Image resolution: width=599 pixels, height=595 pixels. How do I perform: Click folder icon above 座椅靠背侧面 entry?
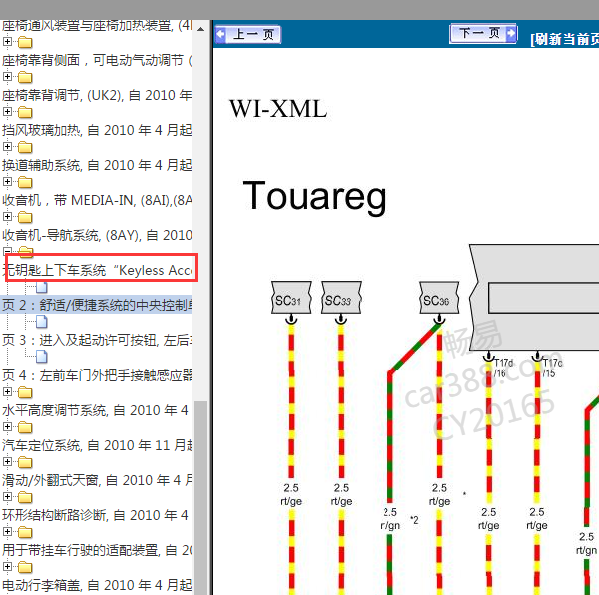tap(25, 42)
